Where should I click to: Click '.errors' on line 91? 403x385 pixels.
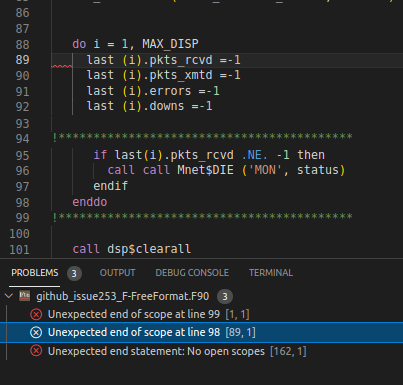tap(167, 91)
